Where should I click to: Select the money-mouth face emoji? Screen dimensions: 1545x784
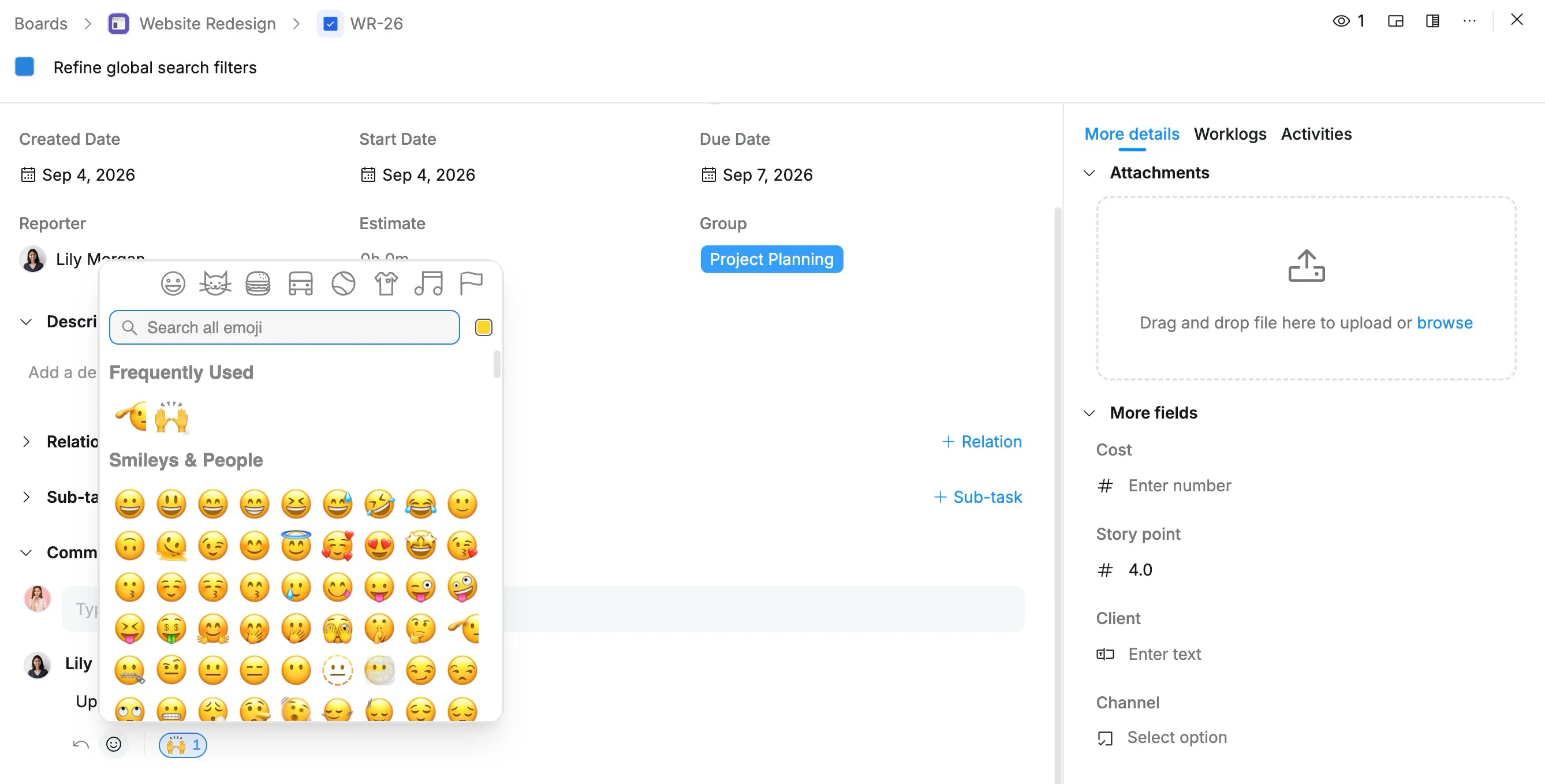click(171, 629)
